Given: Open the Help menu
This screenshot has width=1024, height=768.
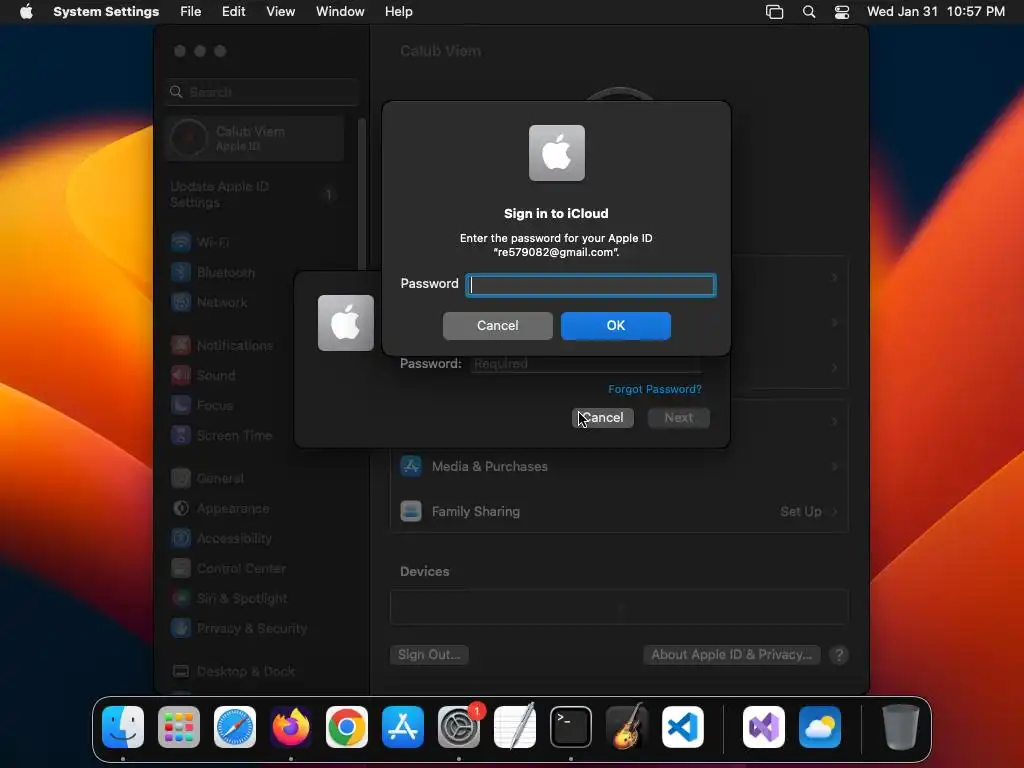Looking at the screenshot, I should (x=398, y=12).
